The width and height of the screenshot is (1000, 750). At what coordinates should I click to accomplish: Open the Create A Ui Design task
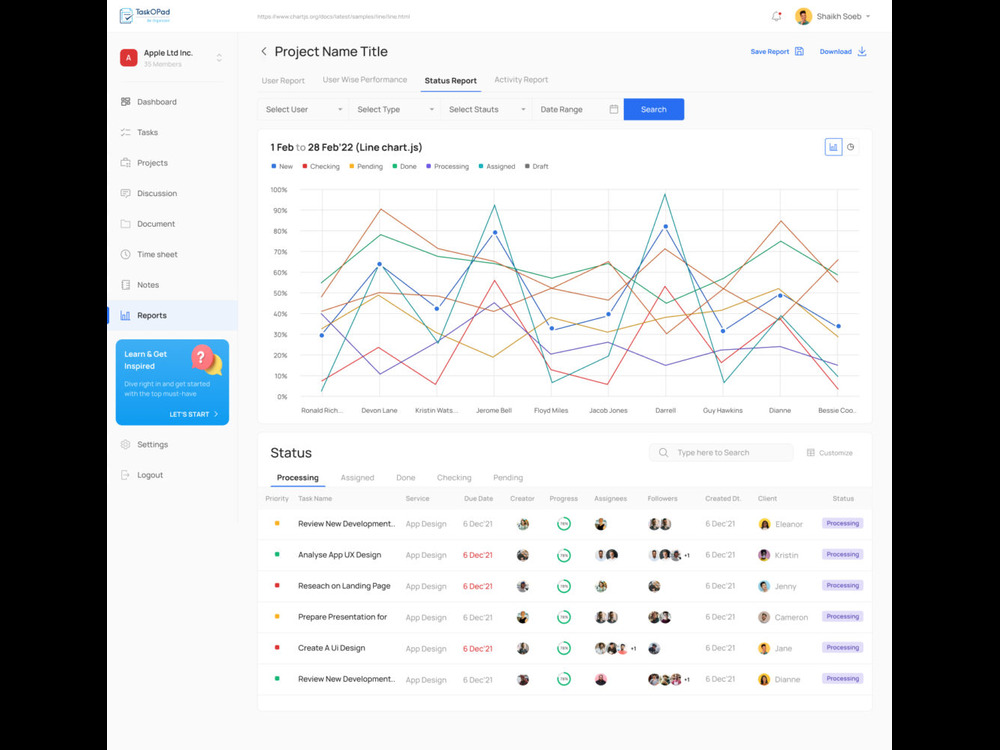332,648
